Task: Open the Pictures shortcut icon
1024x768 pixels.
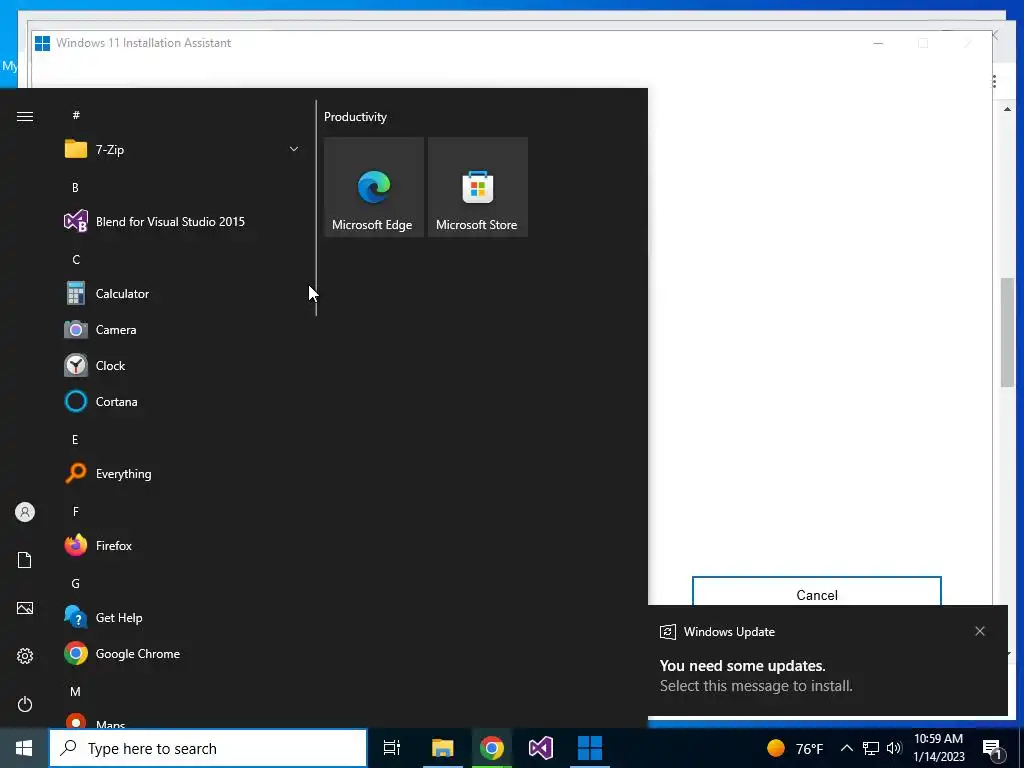Action: tap(25, 609)
